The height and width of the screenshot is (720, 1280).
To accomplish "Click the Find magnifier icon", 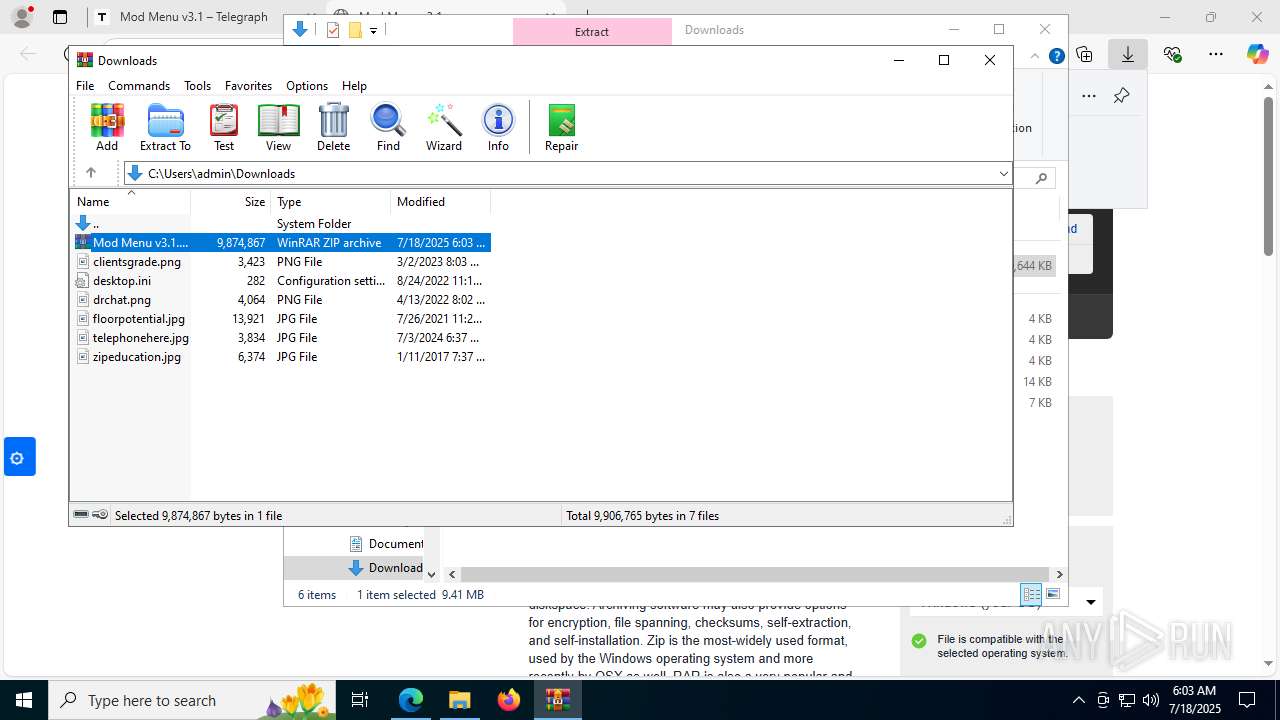I will click(388, 127).
